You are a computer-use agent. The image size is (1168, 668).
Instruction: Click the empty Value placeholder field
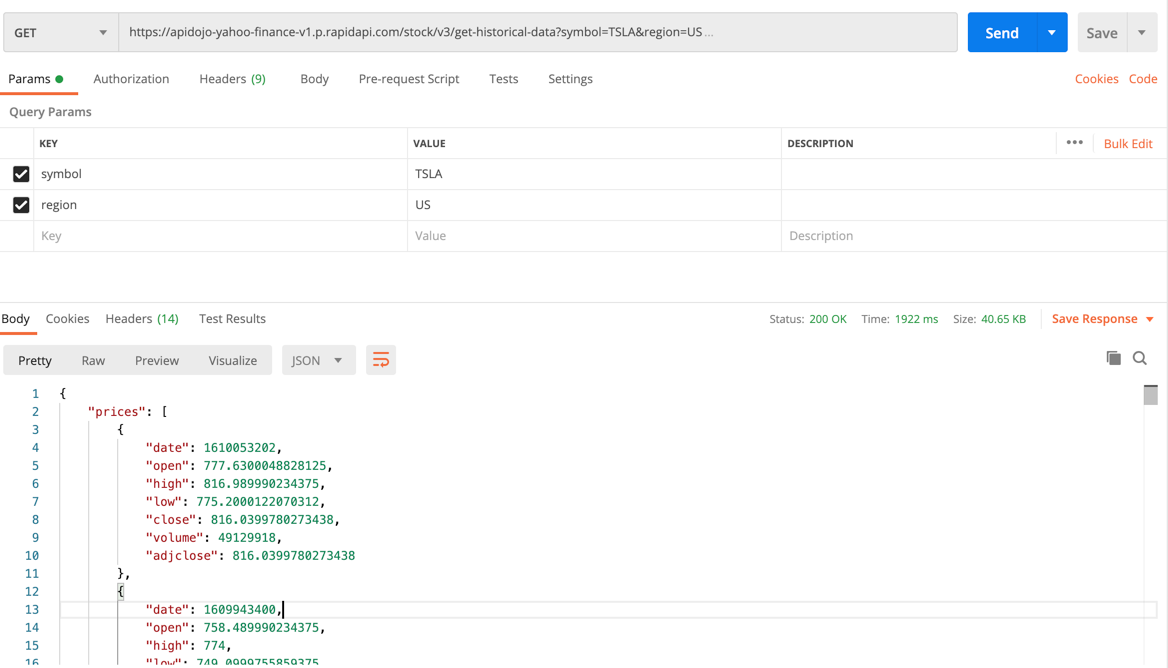[x=594, y=236]
